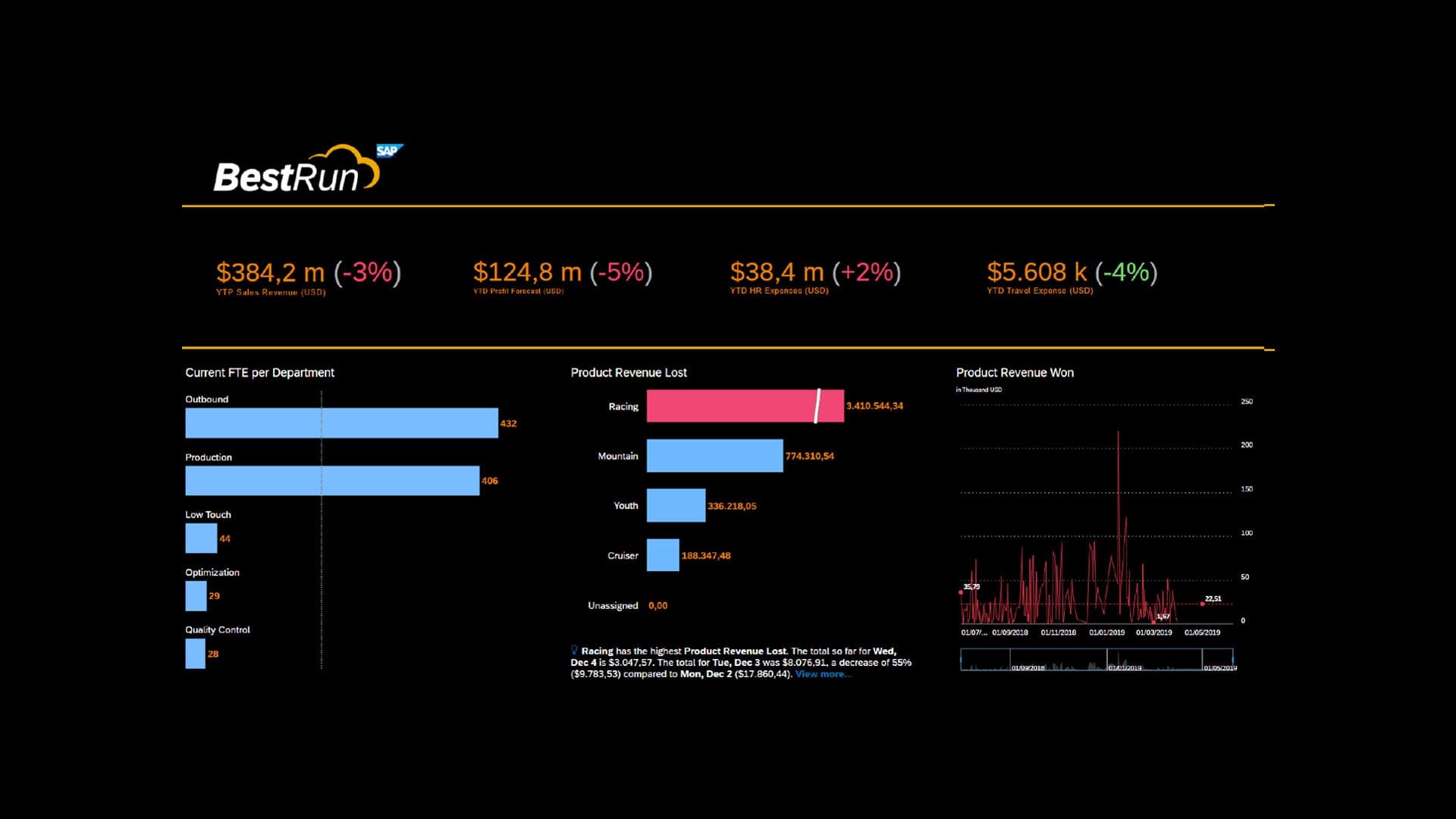Image resolution: width=1456 pixels, height=819 pixels.
Task: Click the Cruiser category label
Action: [623, 556]
